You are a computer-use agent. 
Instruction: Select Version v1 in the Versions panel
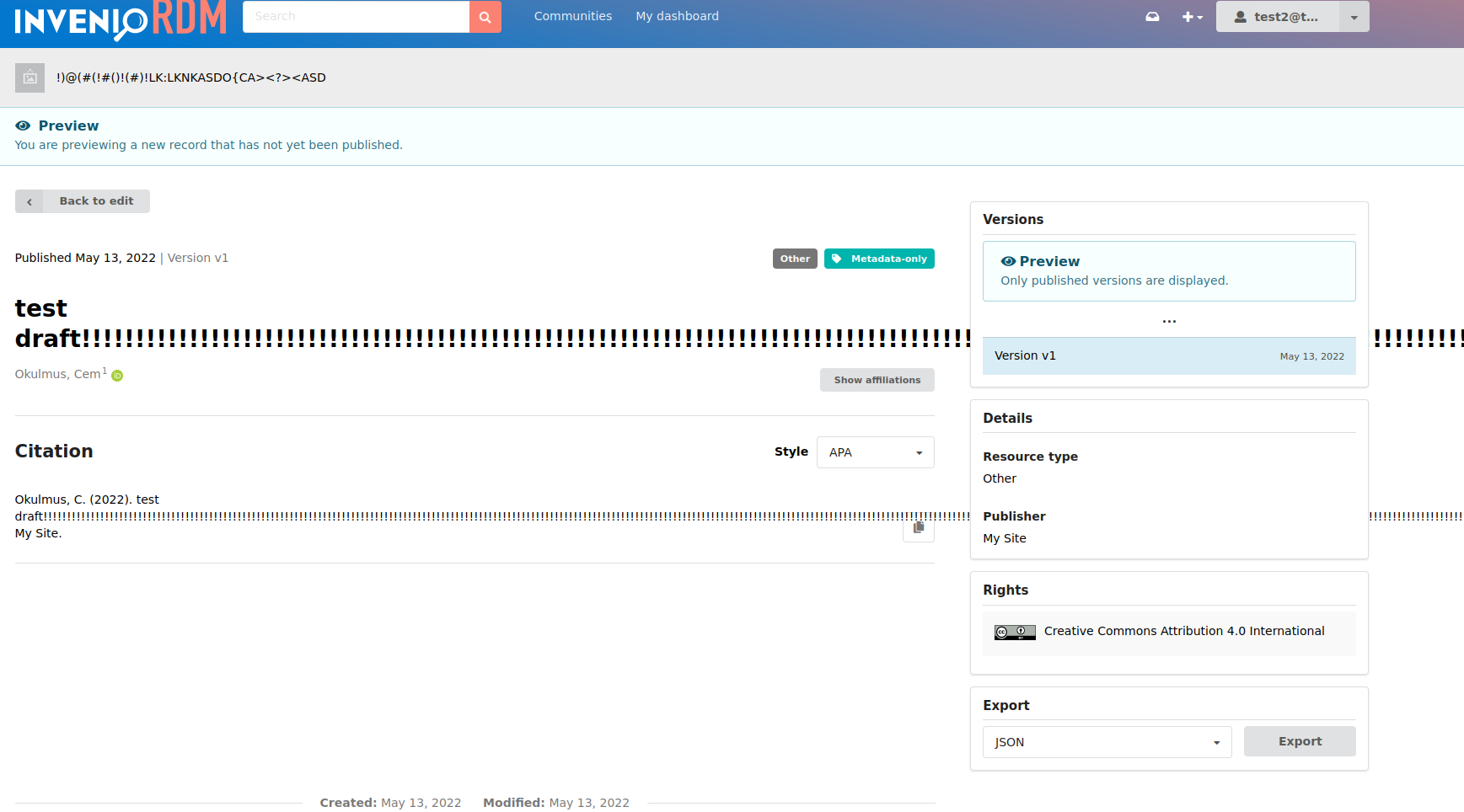(1168, 355)
